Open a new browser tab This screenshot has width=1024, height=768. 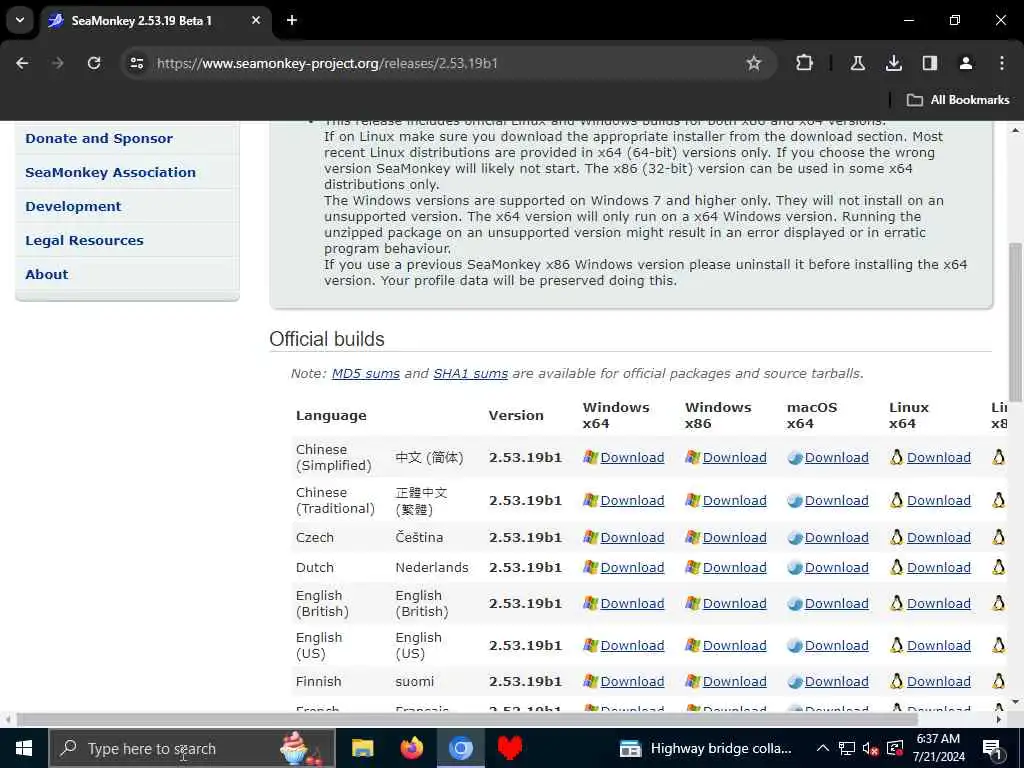point(292,20)
